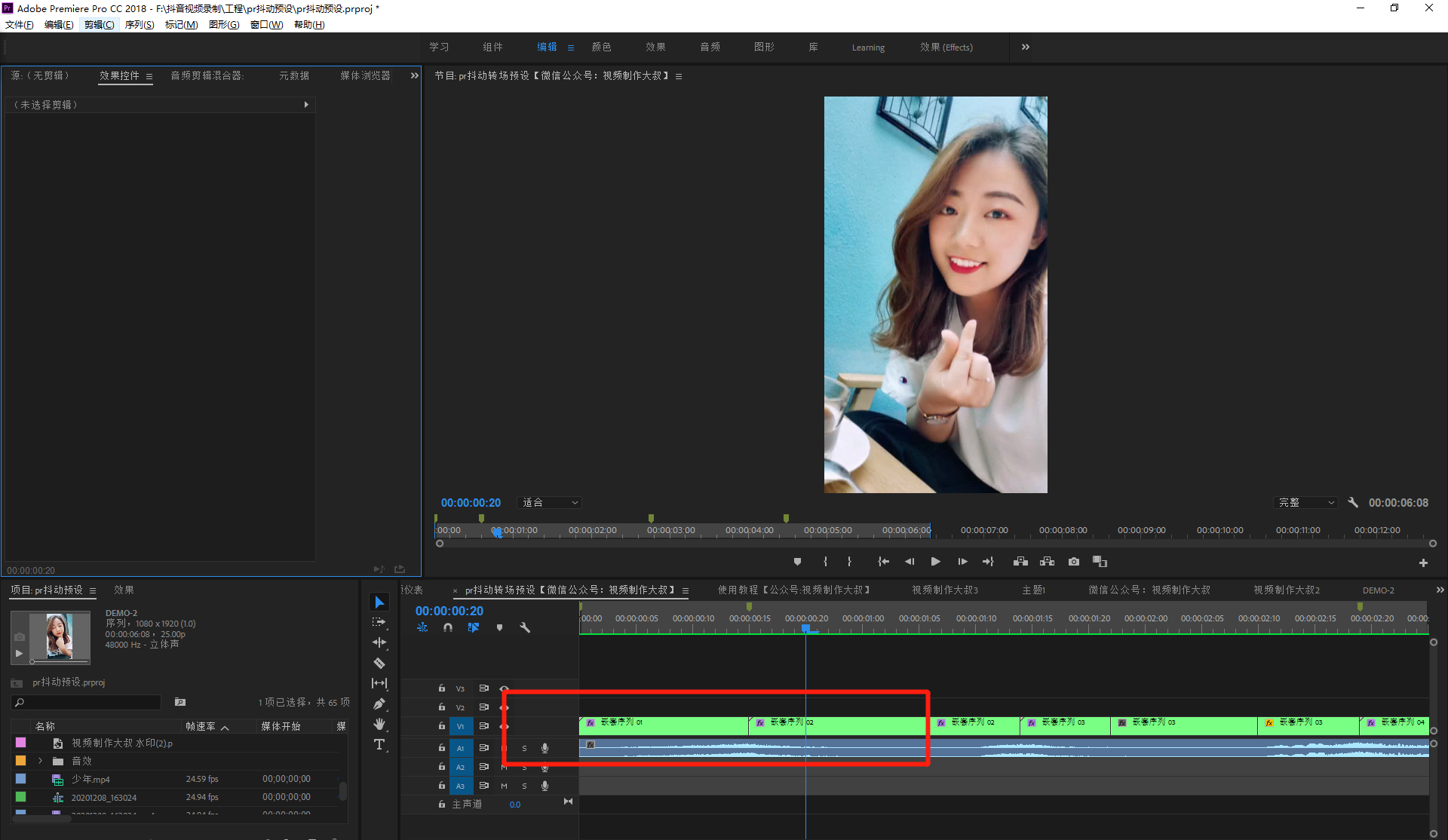
Task: Toggle lock on track V3
Action: point(442,688)
